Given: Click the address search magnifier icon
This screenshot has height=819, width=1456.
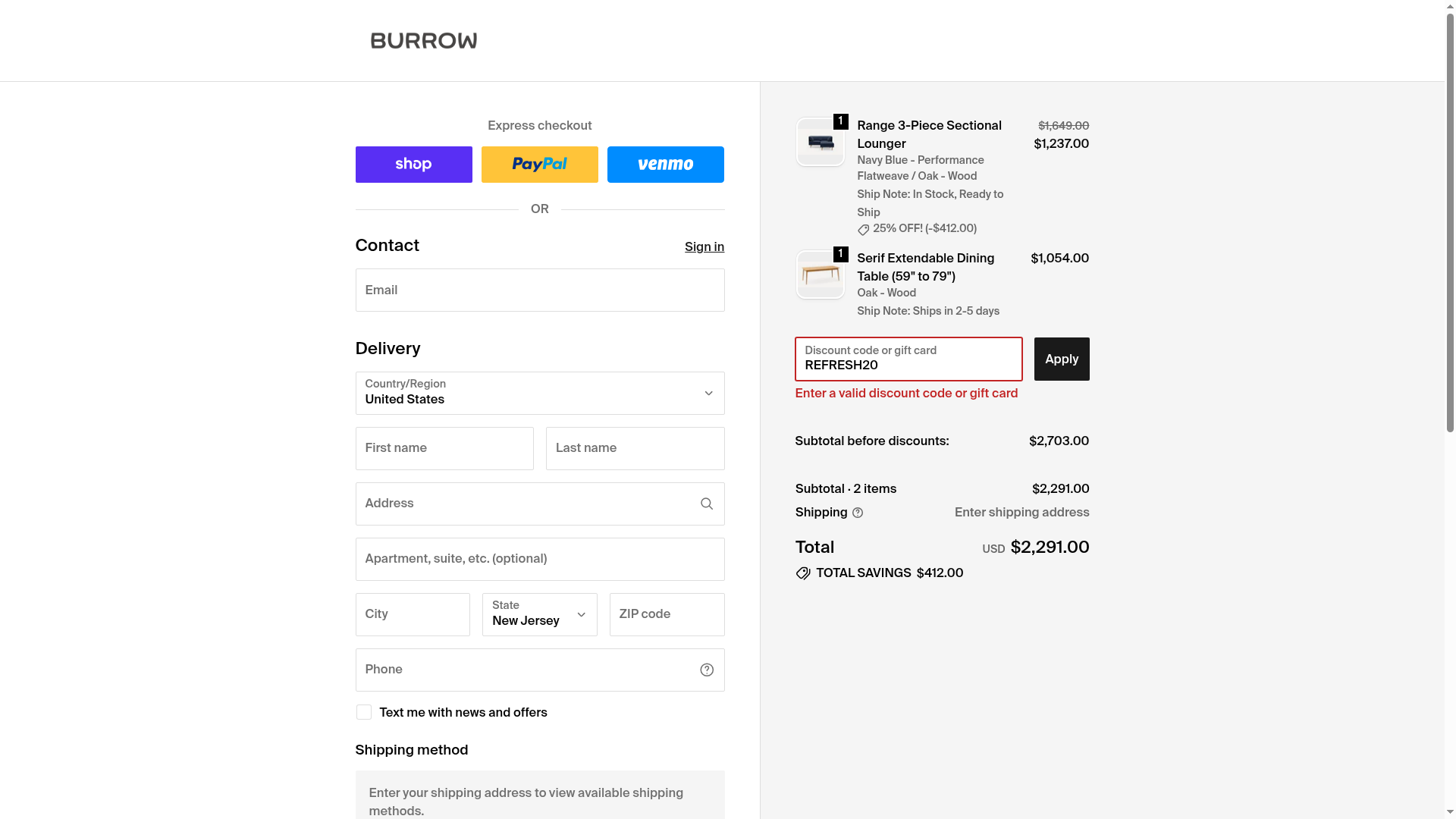Looking at the screenshot, I should 707,504.
